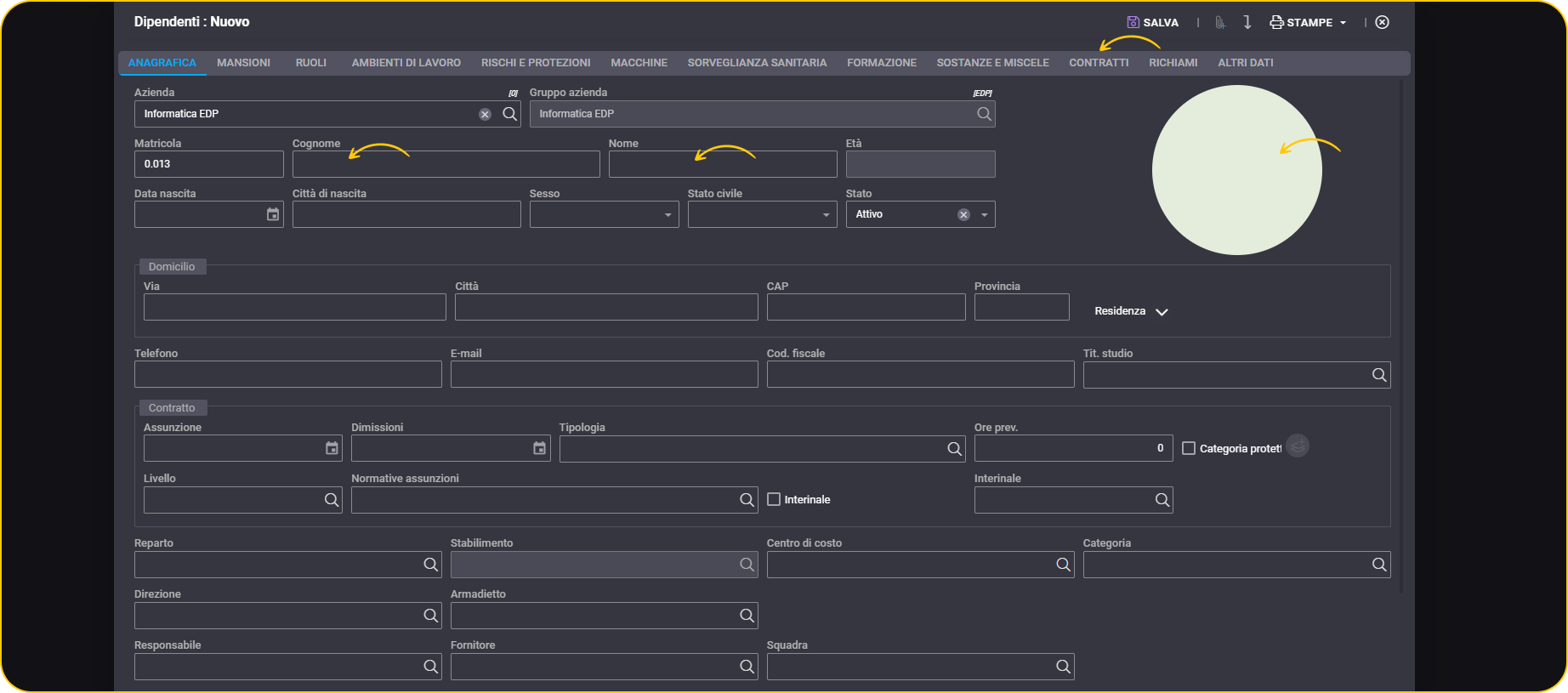This screenshot has width=1568, height=693.
Task: Click the Ore prev. numeric field
Action: pos(1074,448)
